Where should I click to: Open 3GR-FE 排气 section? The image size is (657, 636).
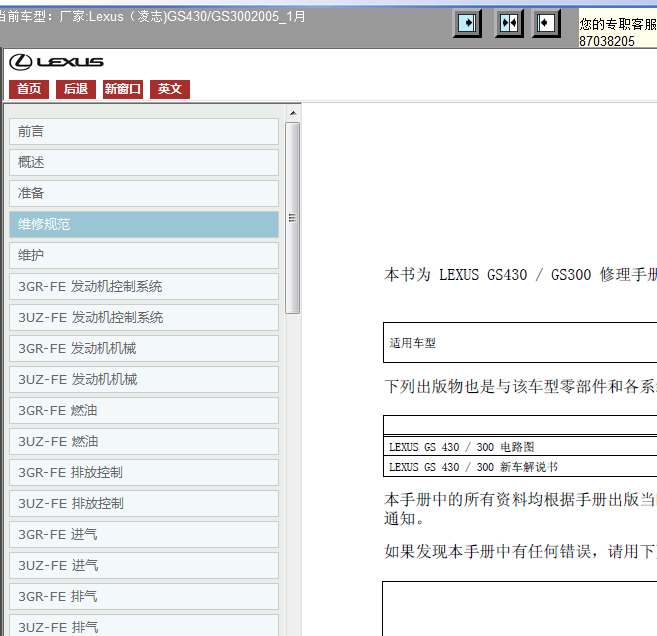[x=144, y=597]
